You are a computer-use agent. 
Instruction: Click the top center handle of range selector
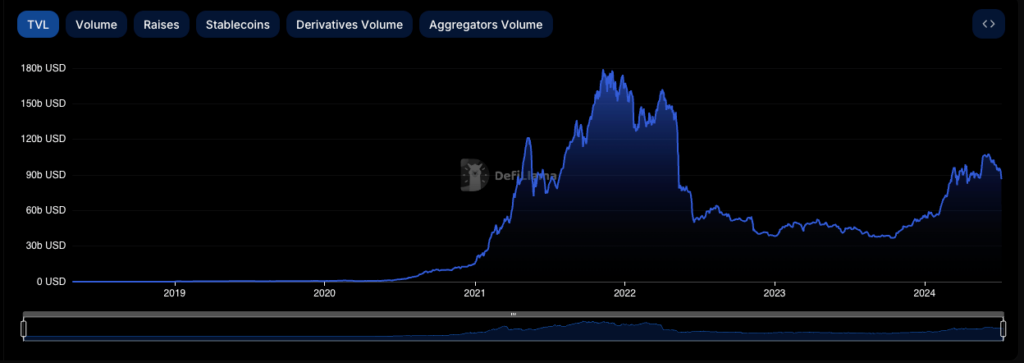[x=513, y=314]
